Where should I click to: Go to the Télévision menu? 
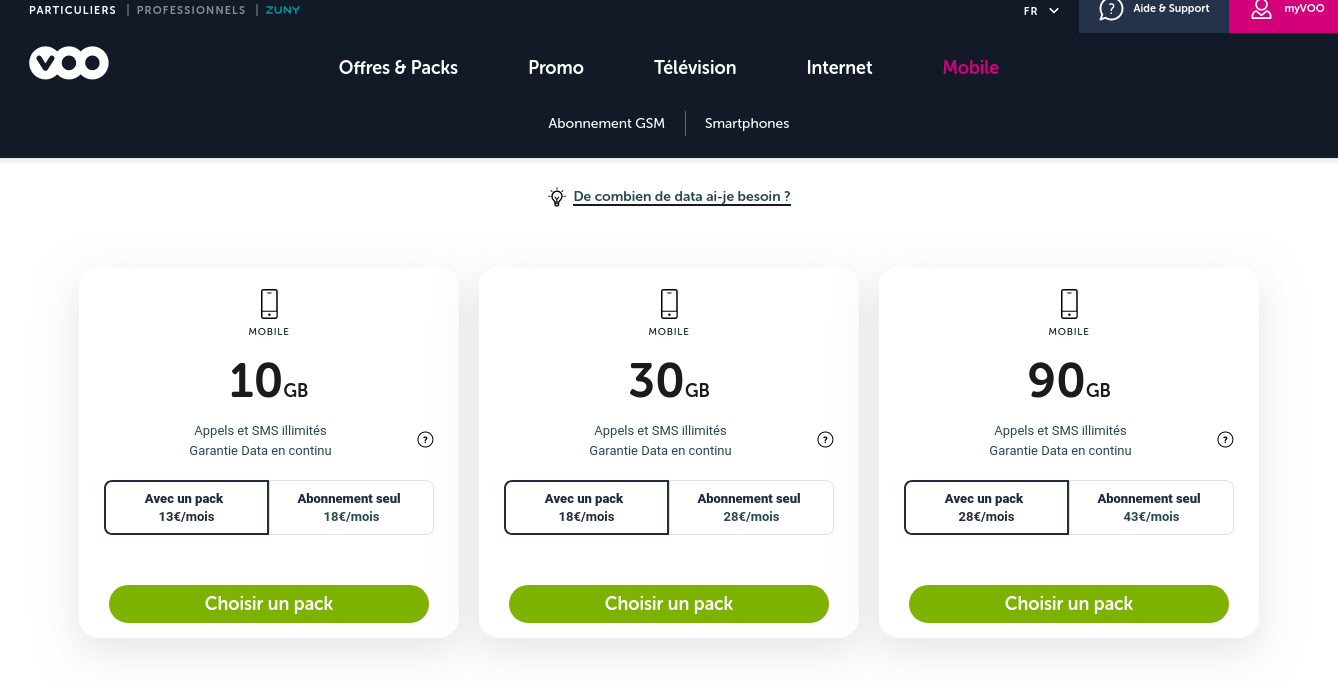[x=695, y=68]
